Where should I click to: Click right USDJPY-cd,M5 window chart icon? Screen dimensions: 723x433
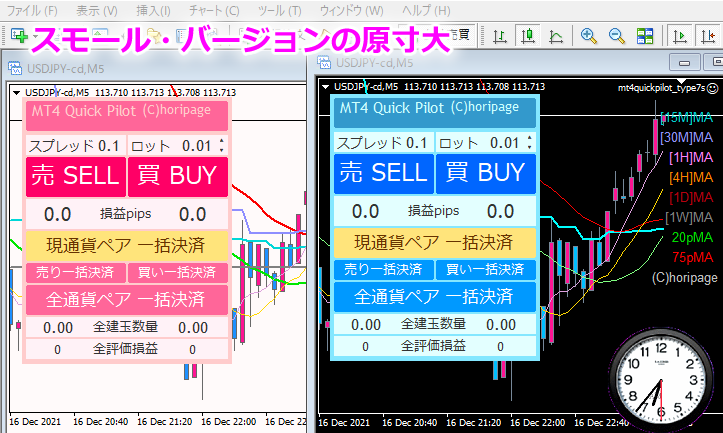[x=324, y=63]
